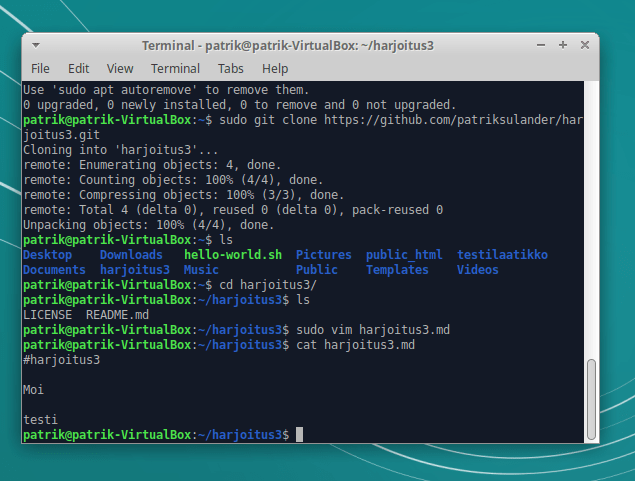Maximize the Terminal window using plus icon
Viewport: 635px width, 481px height.
pyautogui.click(x=563, y=46)
